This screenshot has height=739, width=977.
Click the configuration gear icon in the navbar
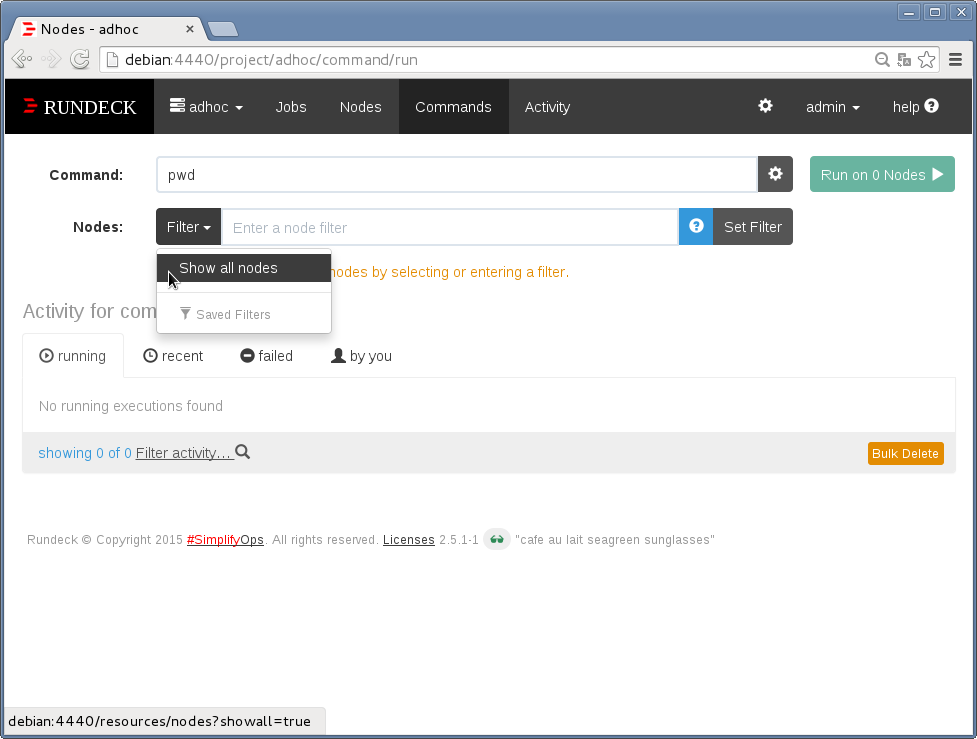coord(765,106)
